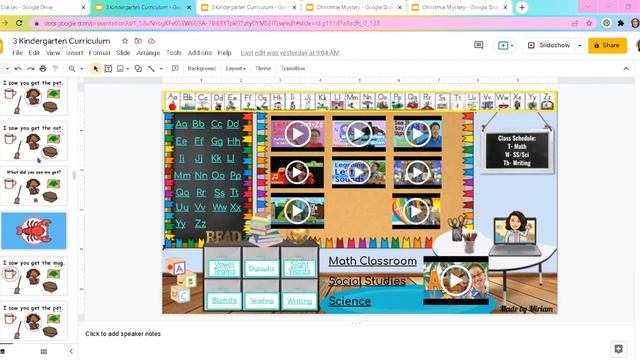Click the yellow Share button
The image size is (640, 360).
pos(607,45)
